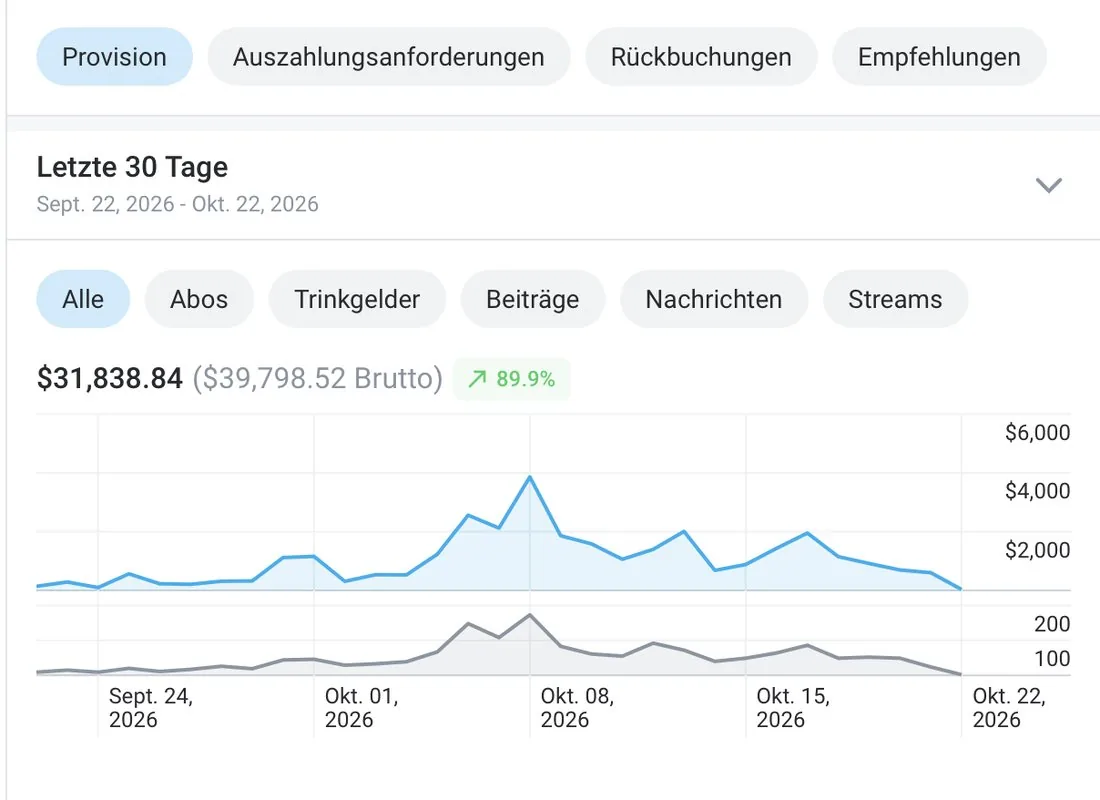Open the Empfehlungen tab
The height and width of the screenshot is (800, 1100).
pos(939,57)
